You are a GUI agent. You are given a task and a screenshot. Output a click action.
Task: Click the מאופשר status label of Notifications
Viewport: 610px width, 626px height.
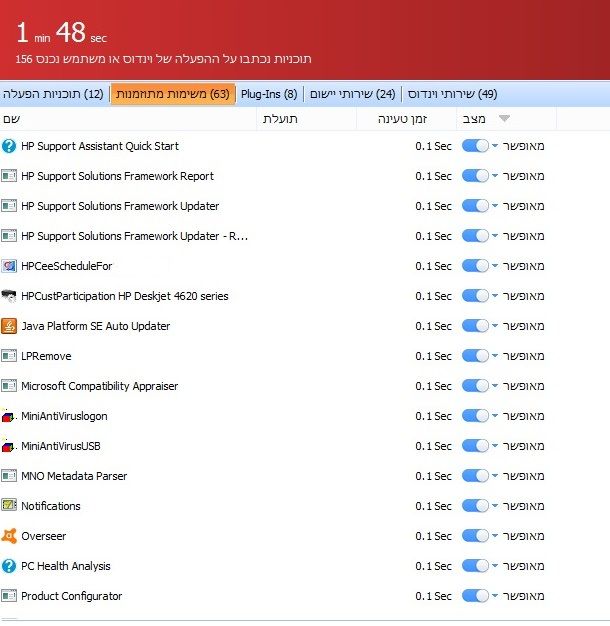point(523,506)
